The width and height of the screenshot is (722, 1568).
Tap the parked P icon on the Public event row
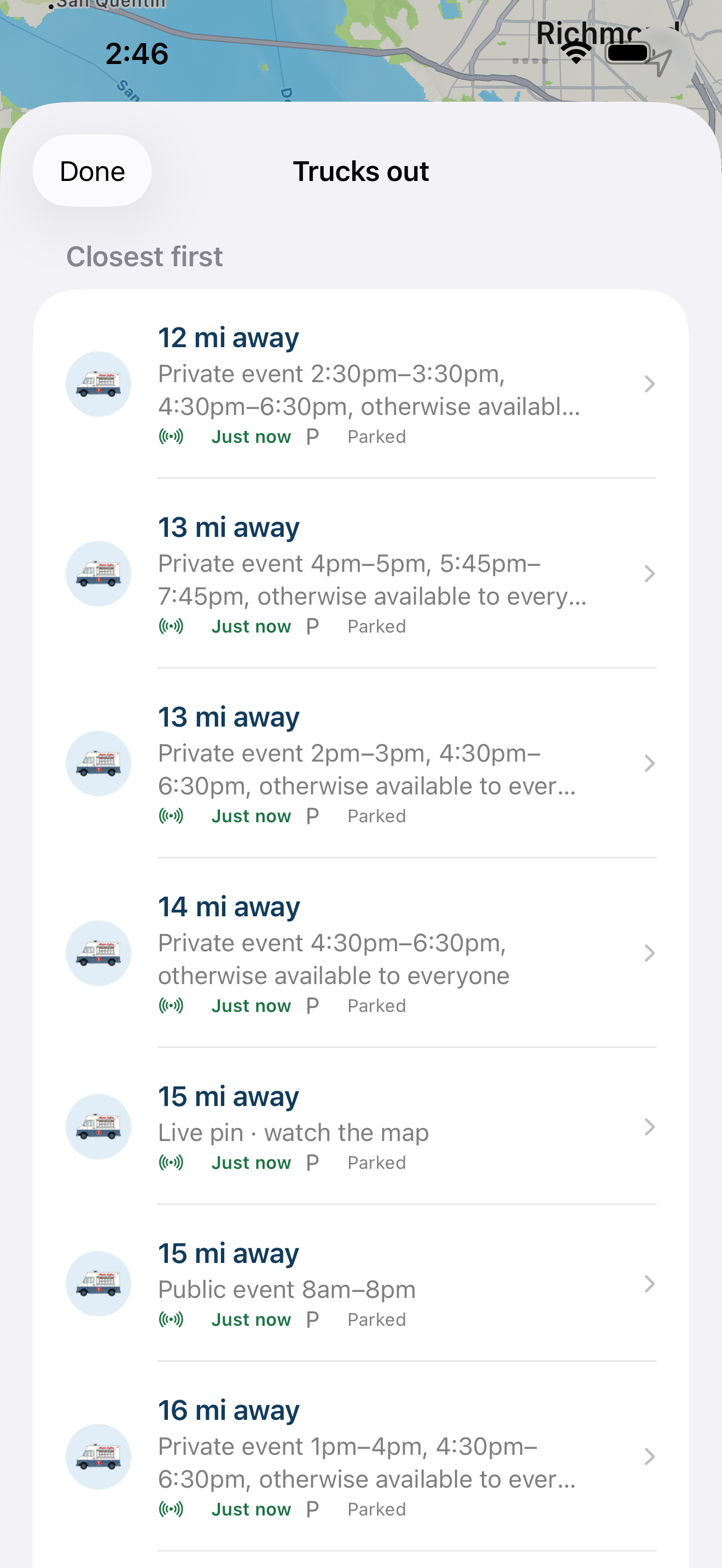pos(313,1320)
